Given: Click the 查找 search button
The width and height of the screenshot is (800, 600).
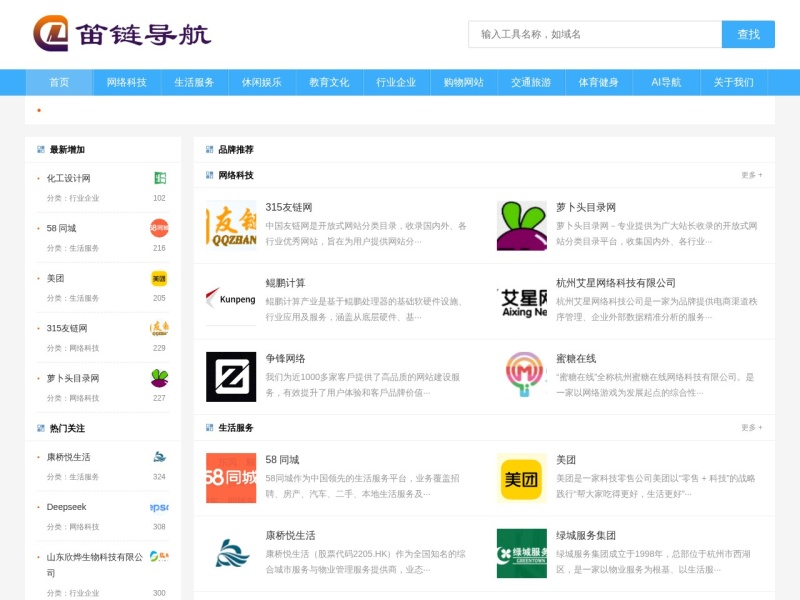Looking at the screenshot, I should point(748,34).
